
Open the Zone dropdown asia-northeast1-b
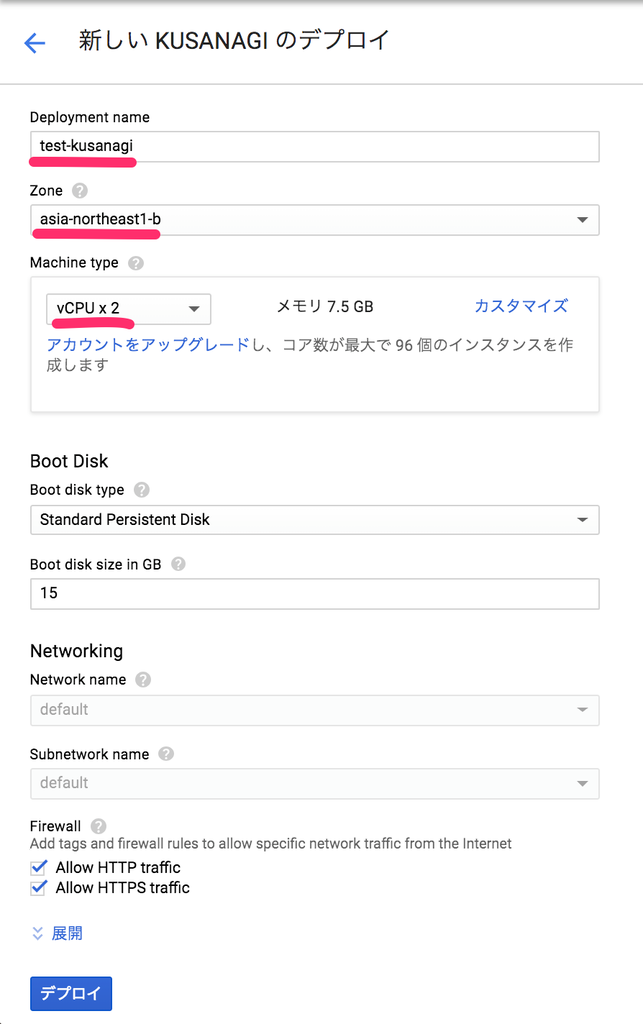pyautogui.click(x=315, y=220)
